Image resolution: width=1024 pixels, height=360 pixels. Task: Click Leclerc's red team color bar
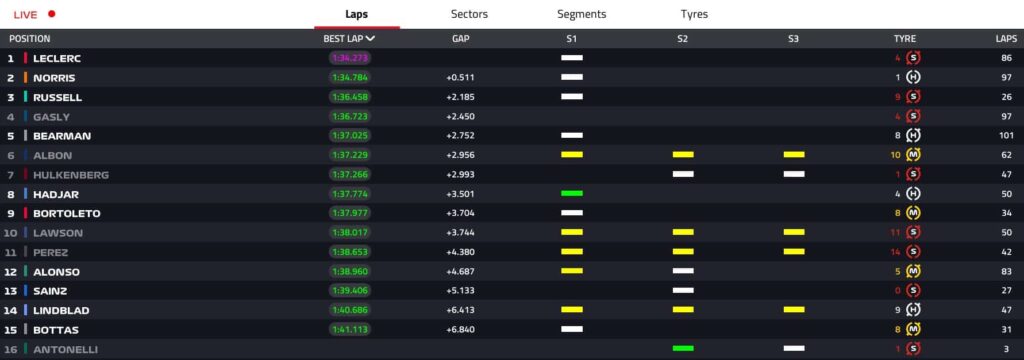pos(25,58)
